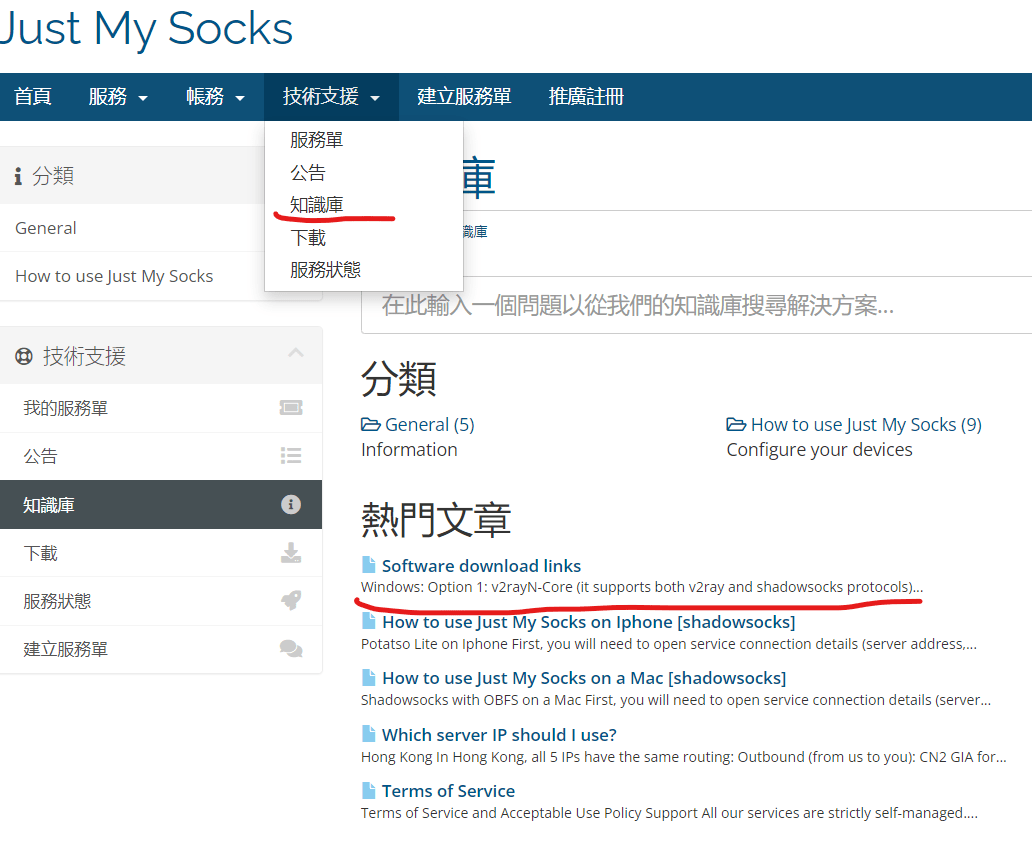Open the Which server IP should I use? article

click(x=499, y=735)
